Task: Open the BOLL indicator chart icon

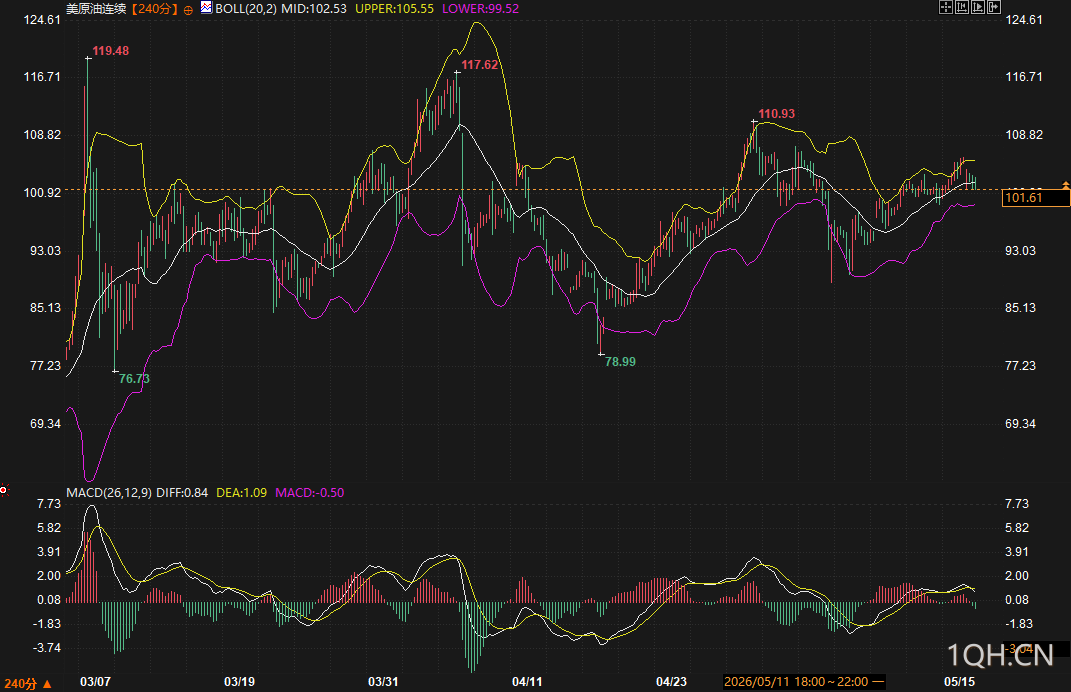Action: tap(206, 8)
